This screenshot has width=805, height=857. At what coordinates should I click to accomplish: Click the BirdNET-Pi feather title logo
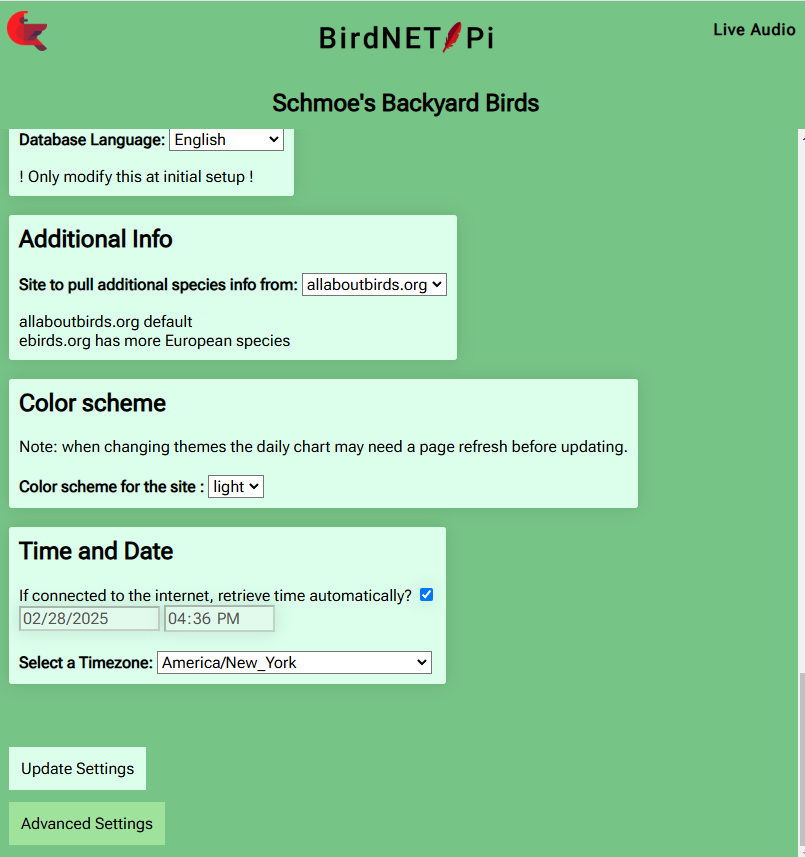[x=406, y=38]
